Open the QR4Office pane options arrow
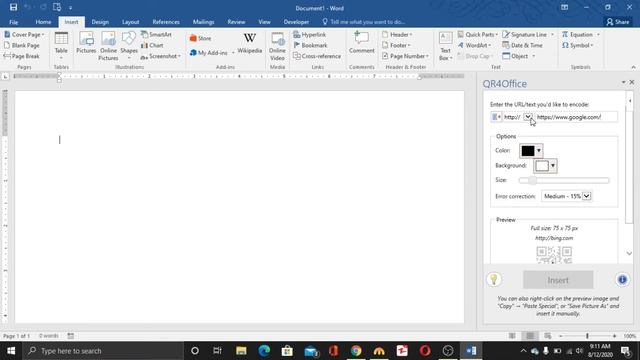640x360 pixels. [x=623, y=82]
